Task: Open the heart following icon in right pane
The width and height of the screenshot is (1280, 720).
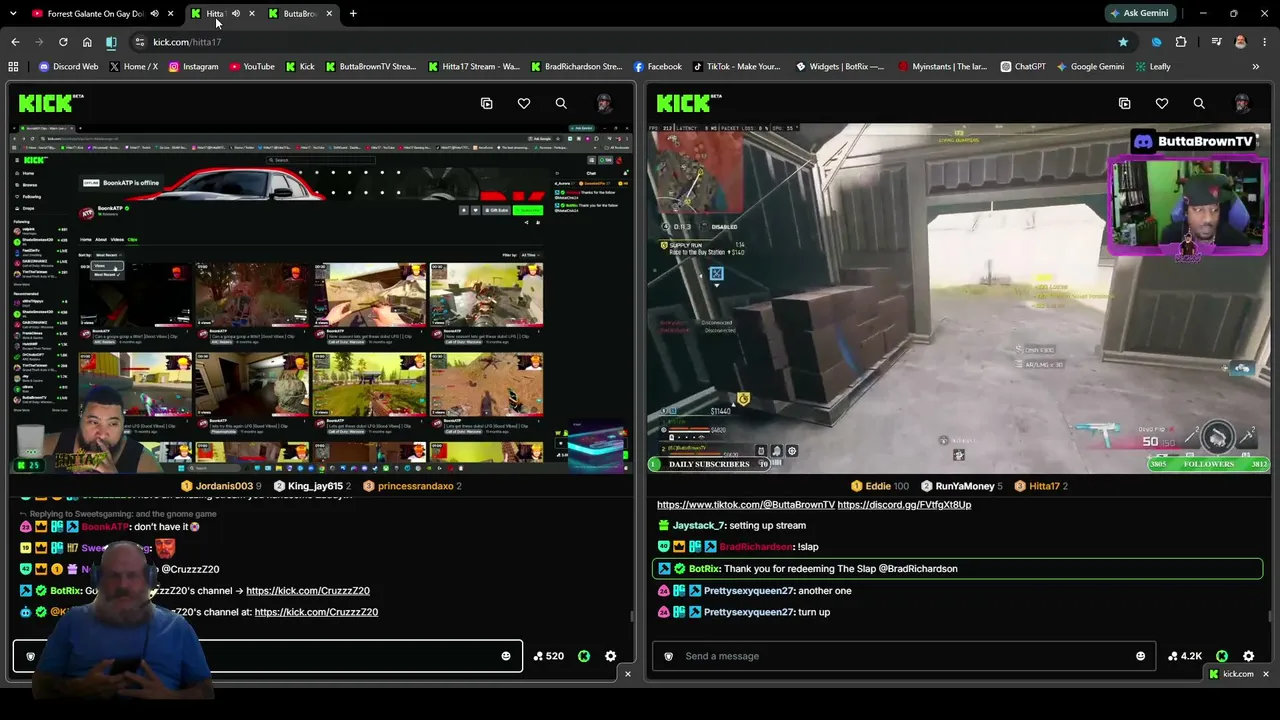Action: click(x=1162, y=103)
